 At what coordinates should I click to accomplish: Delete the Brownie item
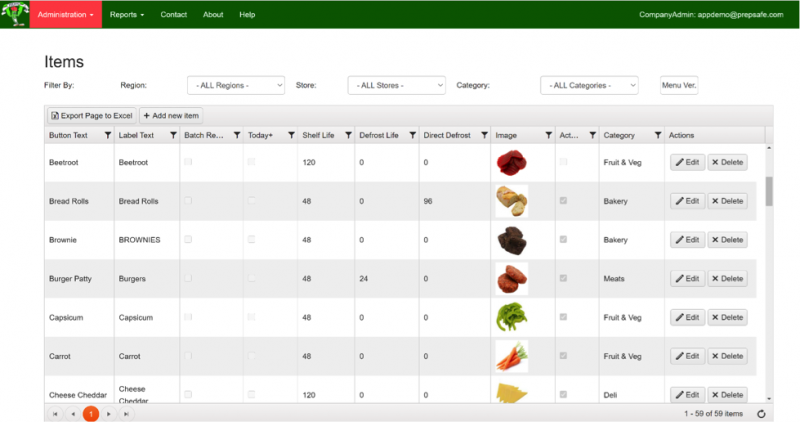pos(727,240)
